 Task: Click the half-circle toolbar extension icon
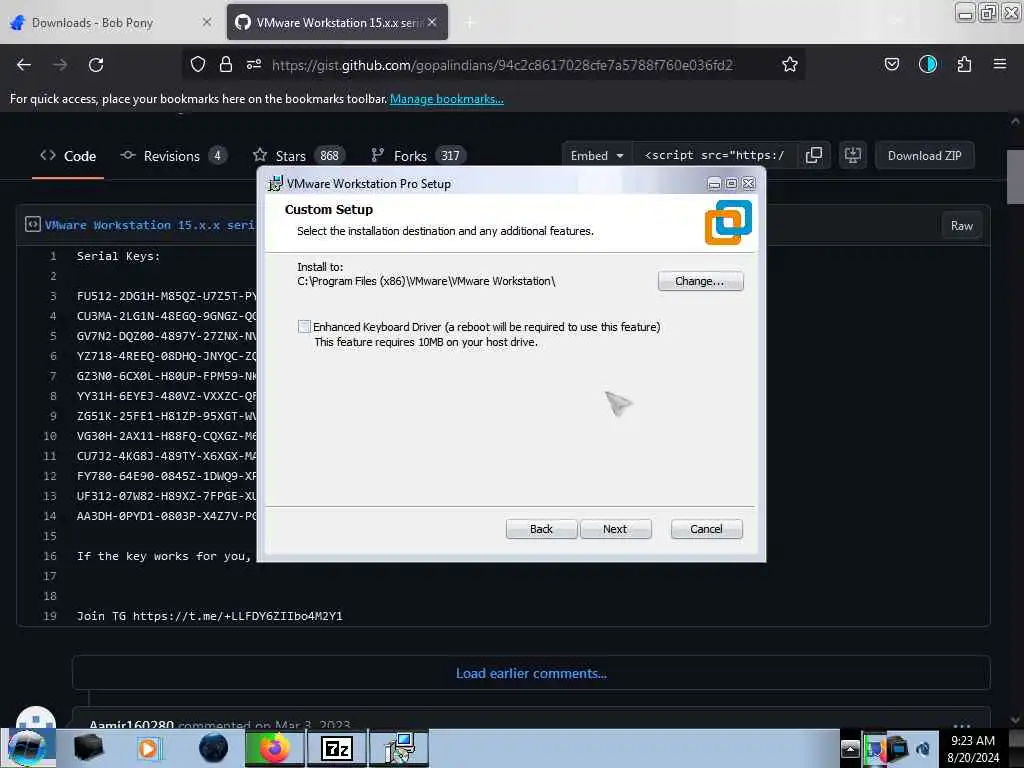[927, 64]
